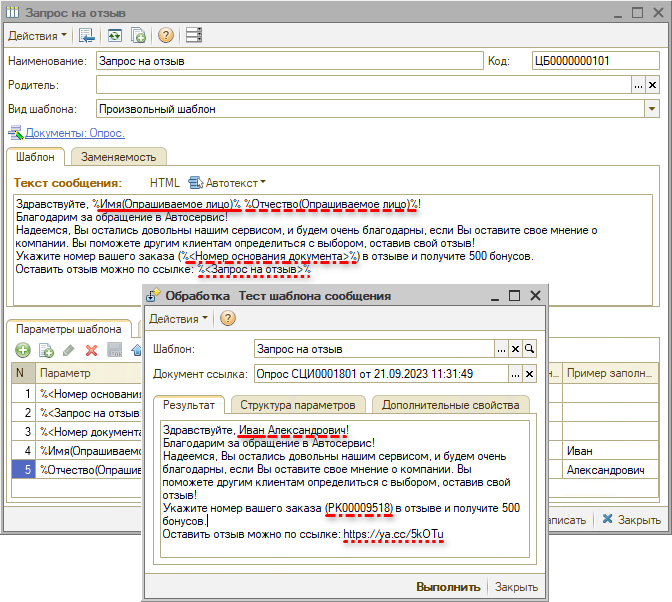The height and width of the screenshot is (602, 672).
Task: Open selection button for Шаблон field
Action: point(501,349)
